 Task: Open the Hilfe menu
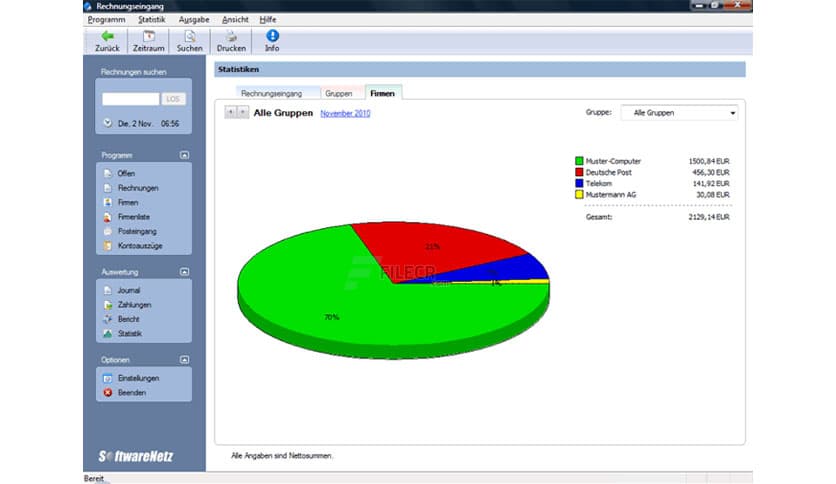tap(268, 20)
